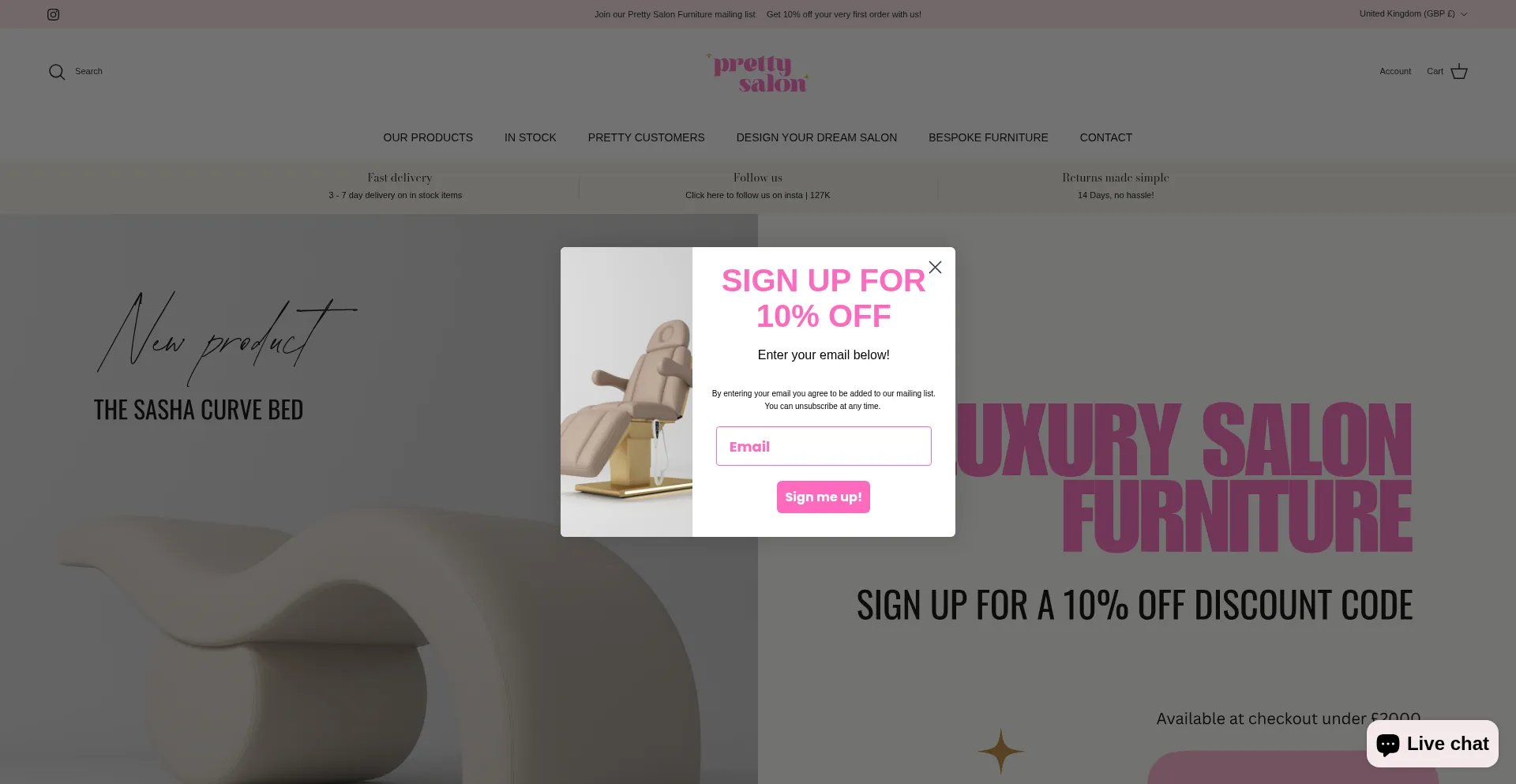
Task: Expand the United Kingdom currency selector
Action: (1413, 14)
